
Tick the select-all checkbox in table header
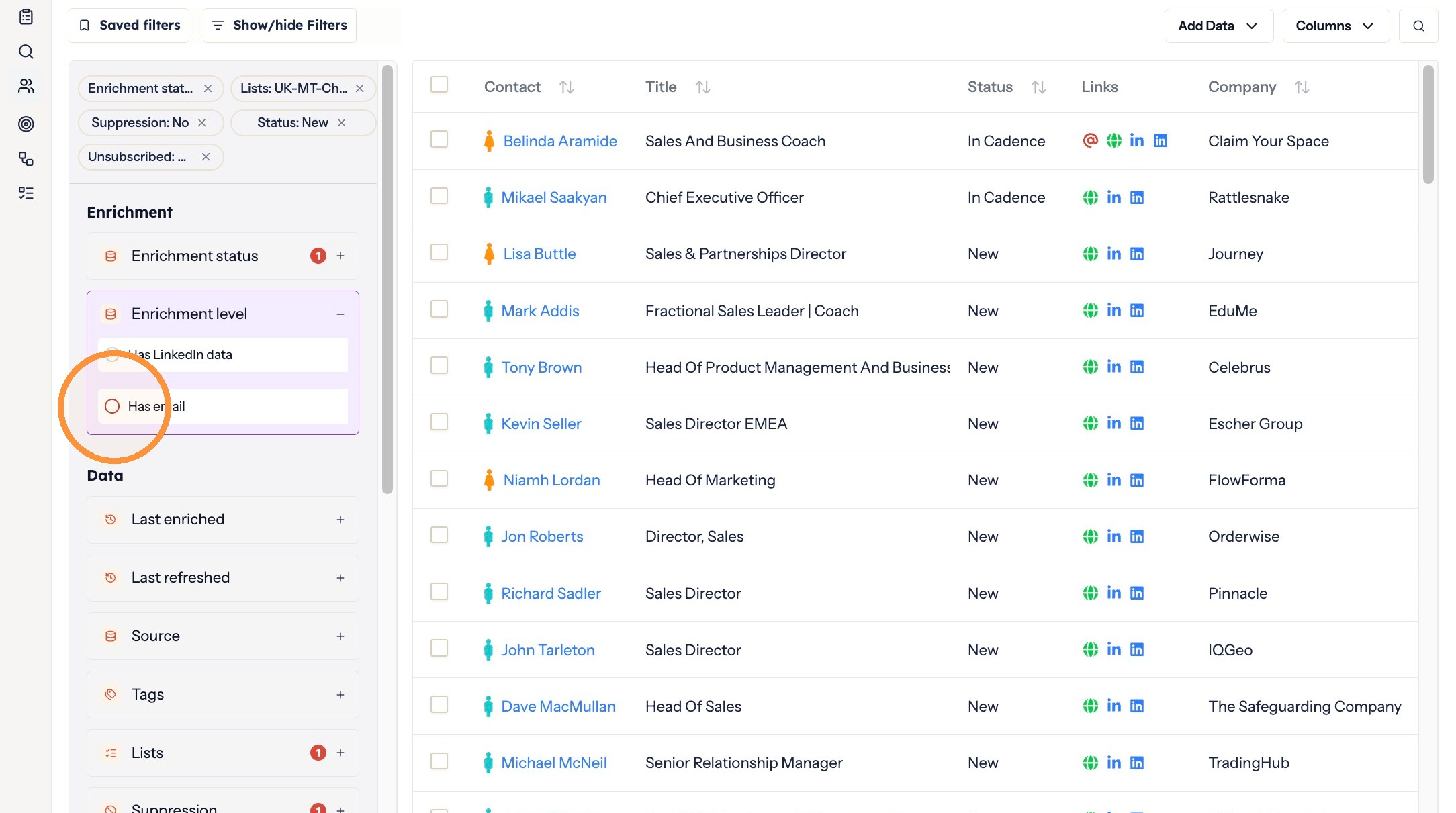439,85
